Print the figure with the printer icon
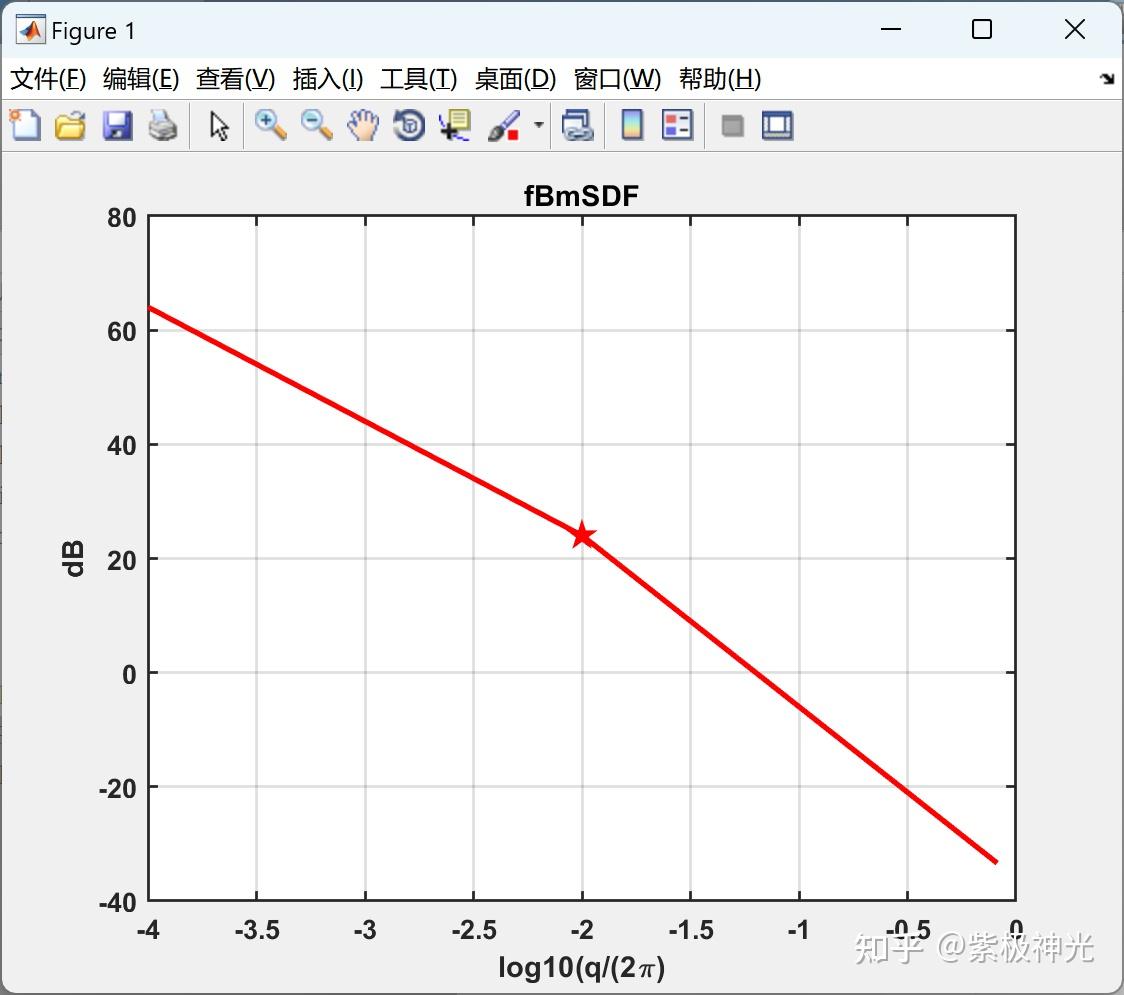This screenshot has height=995, width=1124. tap(163, 125)
